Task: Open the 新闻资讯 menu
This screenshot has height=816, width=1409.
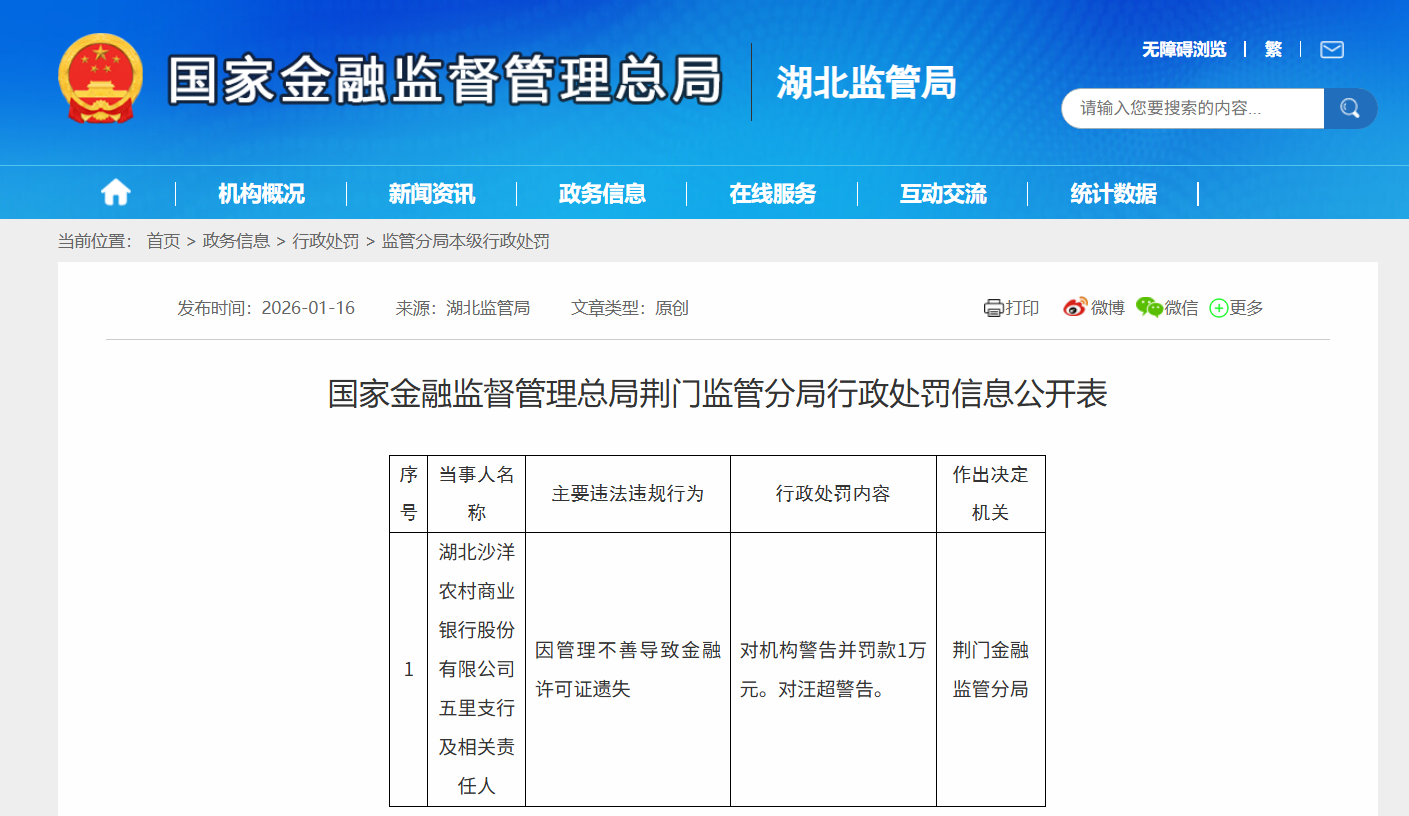Action: 429,192
